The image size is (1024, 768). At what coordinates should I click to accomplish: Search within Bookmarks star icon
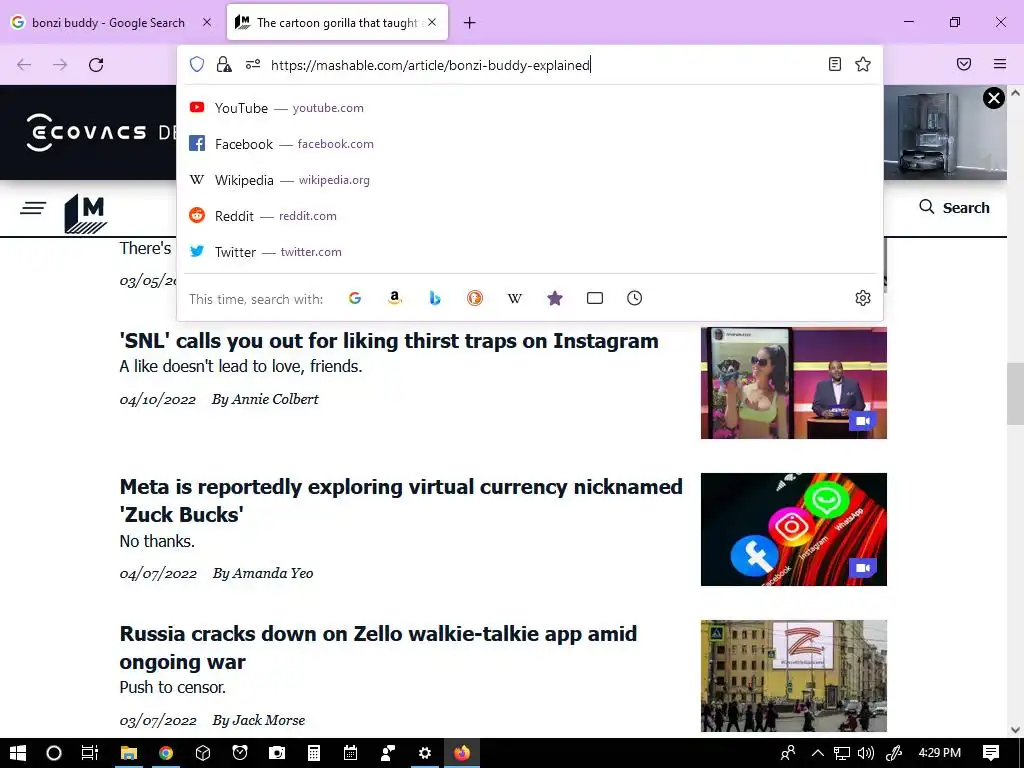[x=555, y=298]
